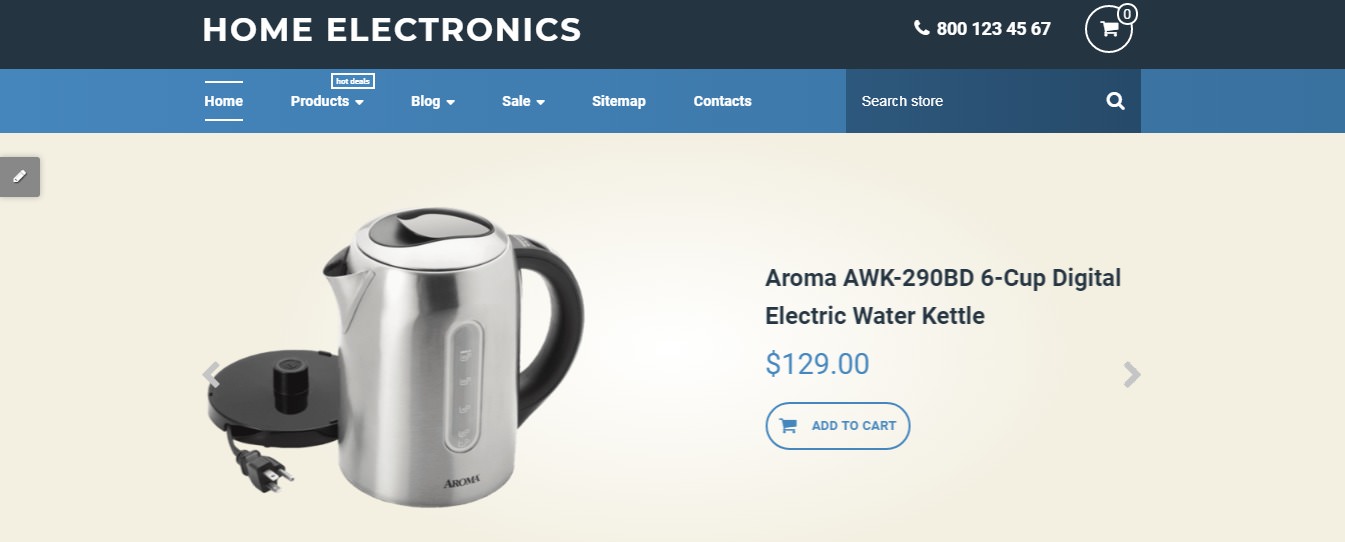
Task: Click the kettle product image
Action: point(395,357)
